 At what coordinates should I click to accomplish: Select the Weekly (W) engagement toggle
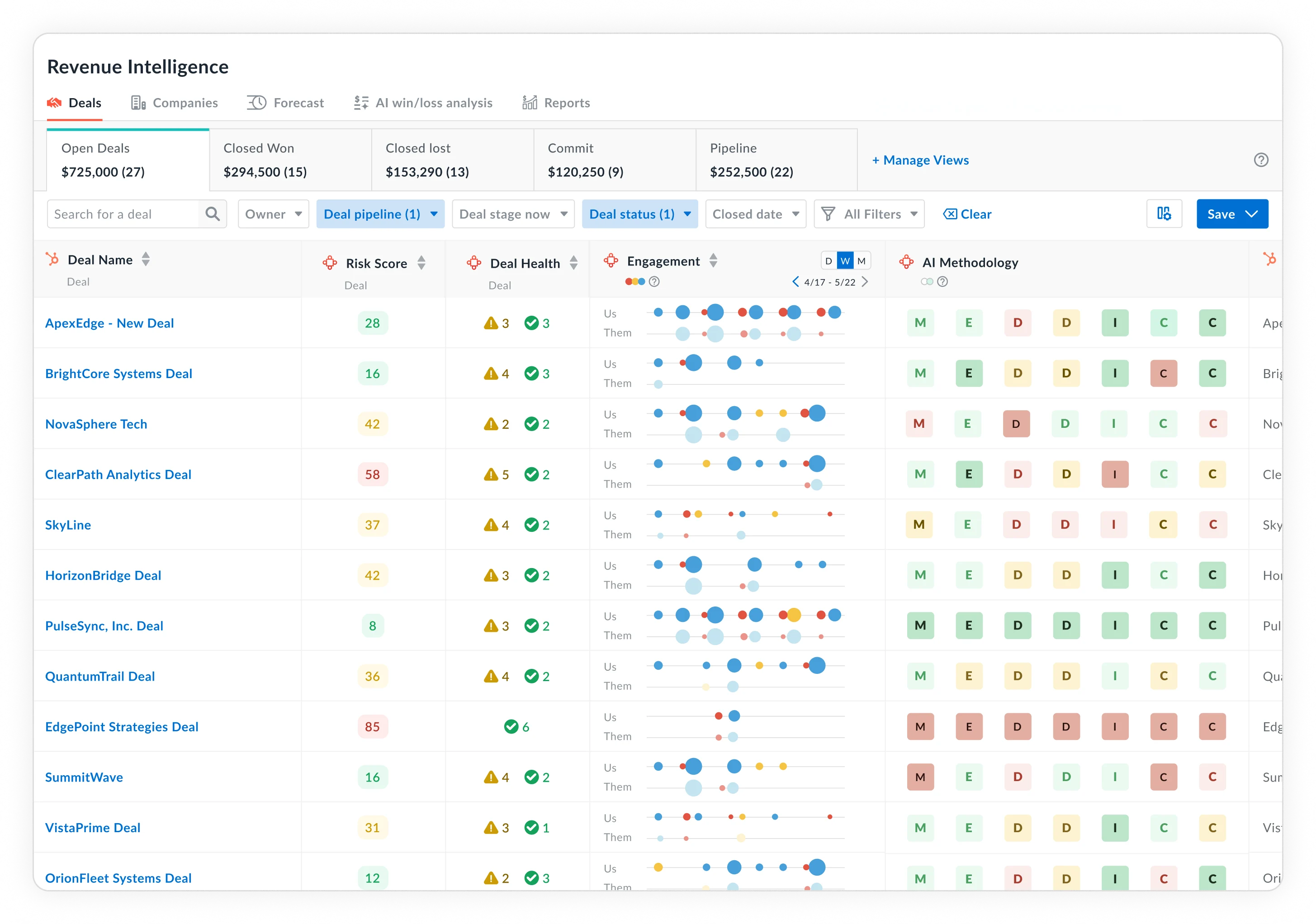tap(845, 261)
